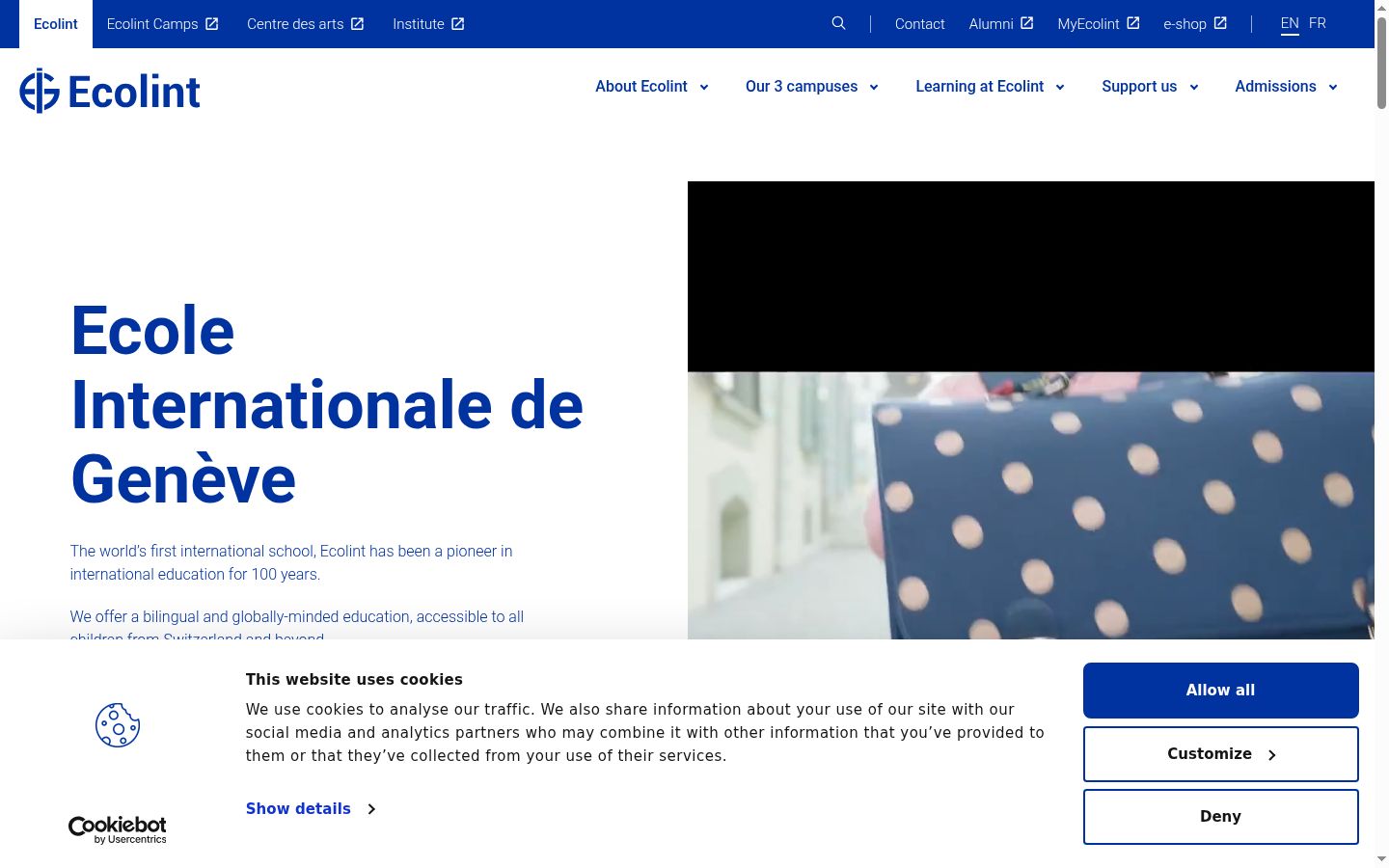Click the 'This website uses cookies' heading
Screen dimensions: 1389x868
354,680
